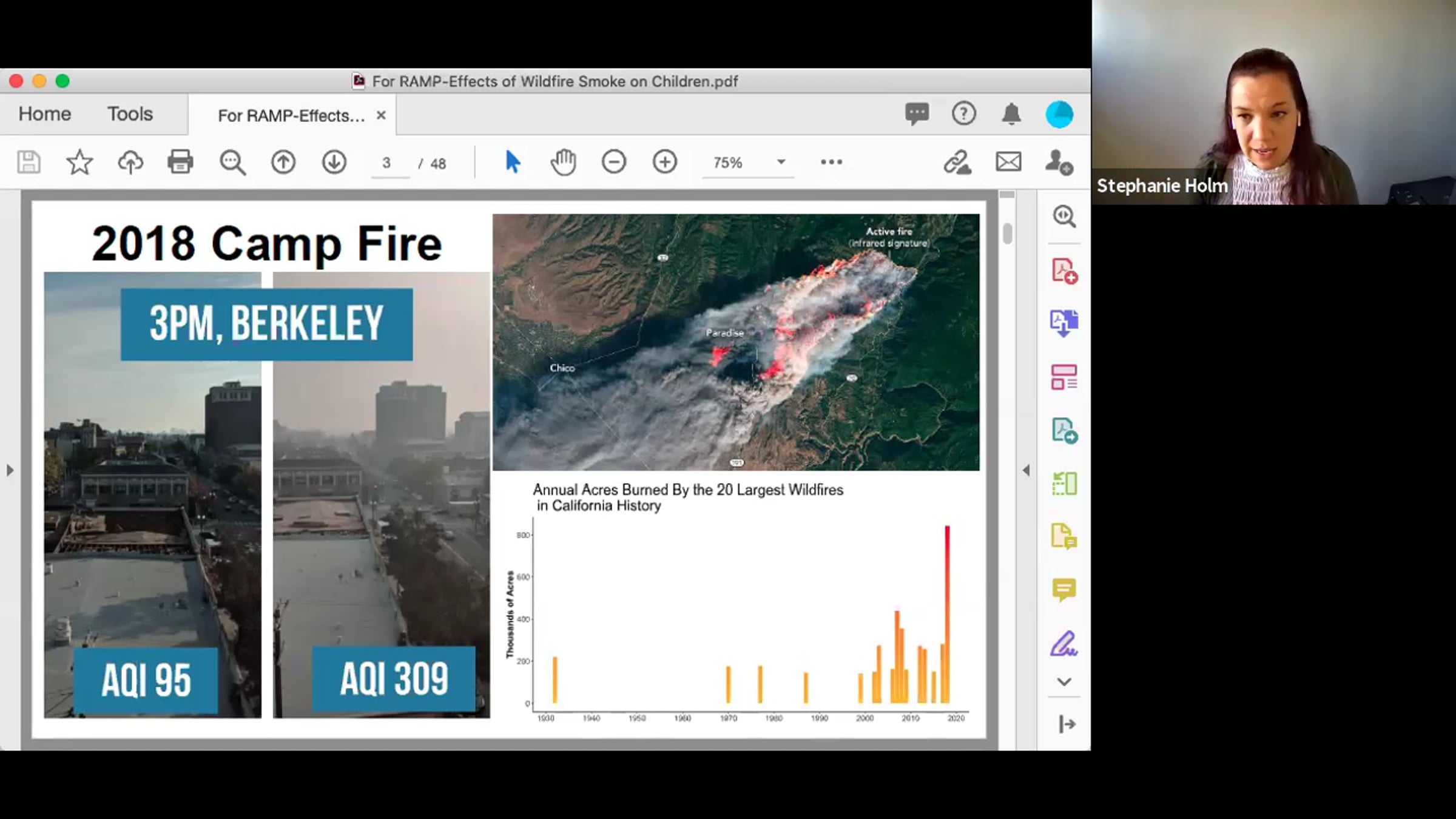Open the notifications bell

coord(1011,114)
